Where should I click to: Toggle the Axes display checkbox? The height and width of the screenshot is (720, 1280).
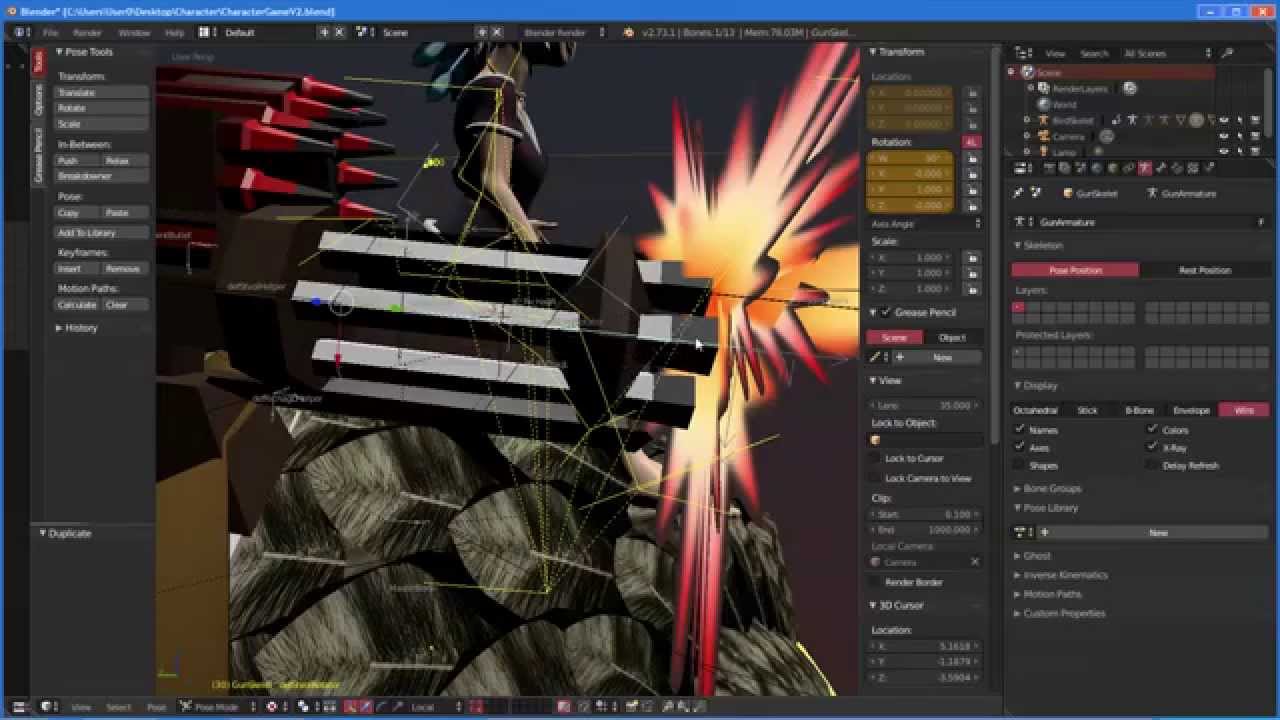[x=1020, y=448]
